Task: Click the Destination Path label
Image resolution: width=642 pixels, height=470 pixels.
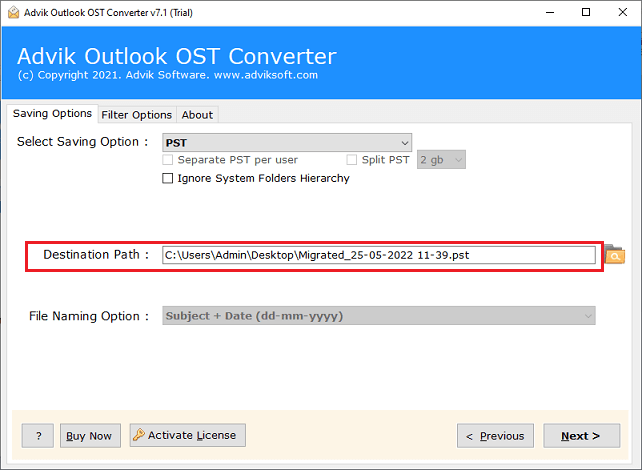Action: point(96,255)
